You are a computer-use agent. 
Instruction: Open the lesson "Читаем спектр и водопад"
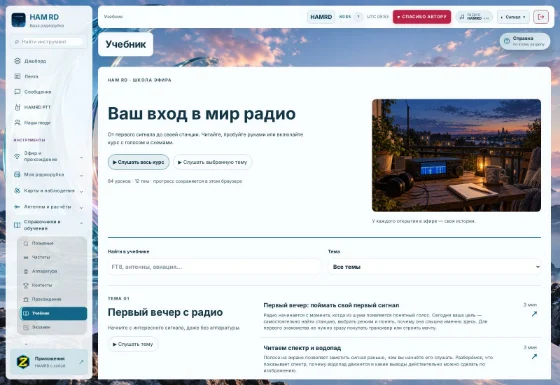(302, 348)
